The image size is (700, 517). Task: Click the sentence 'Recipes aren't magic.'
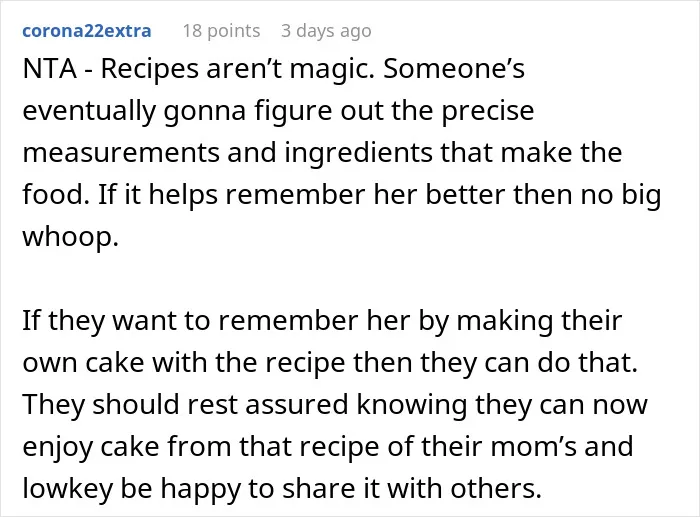tap(238, 69)
